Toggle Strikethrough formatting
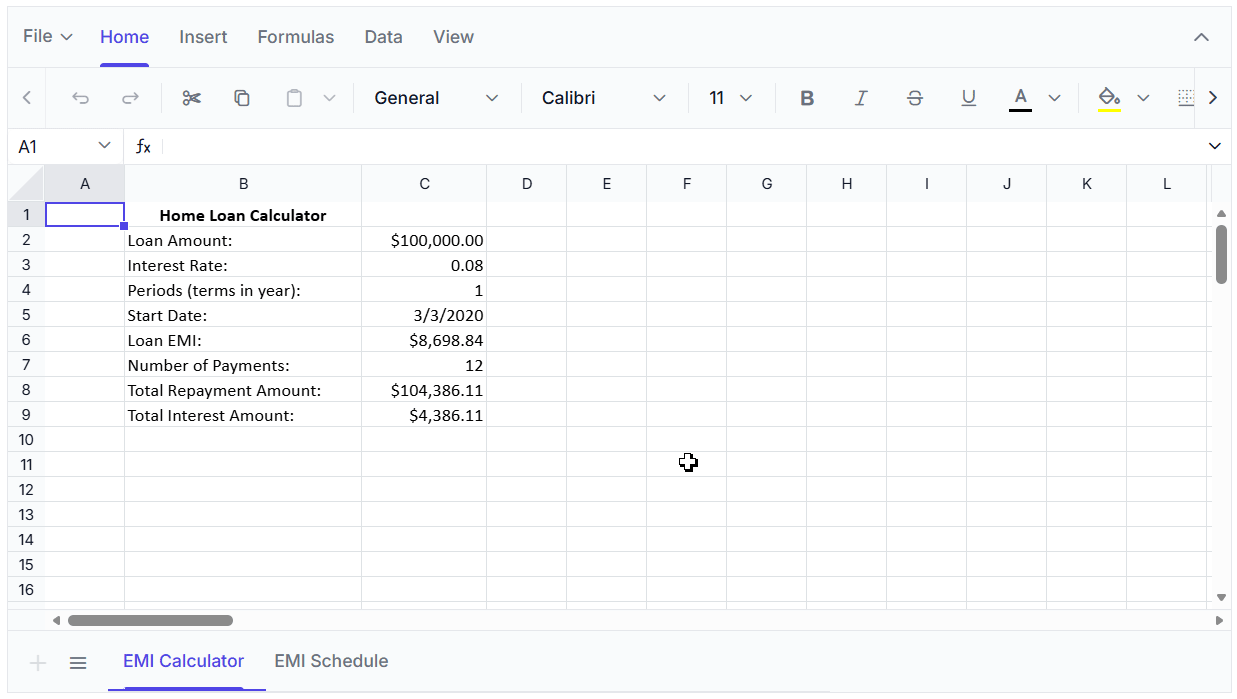Image resolution: width=1237 pixels, height=699 pixels. 914,98
